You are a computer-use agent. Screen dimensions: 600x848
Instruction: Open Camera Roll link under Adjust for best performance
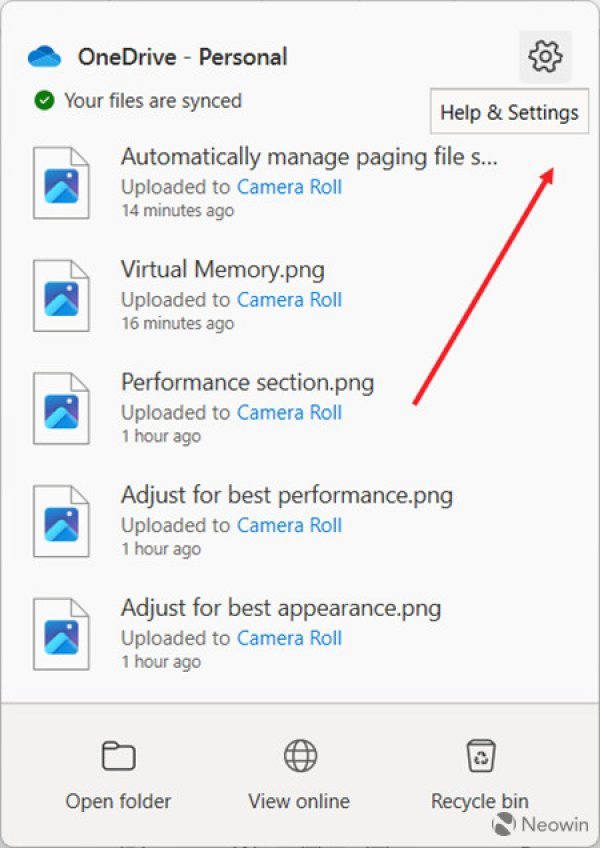tap(289, 525)
